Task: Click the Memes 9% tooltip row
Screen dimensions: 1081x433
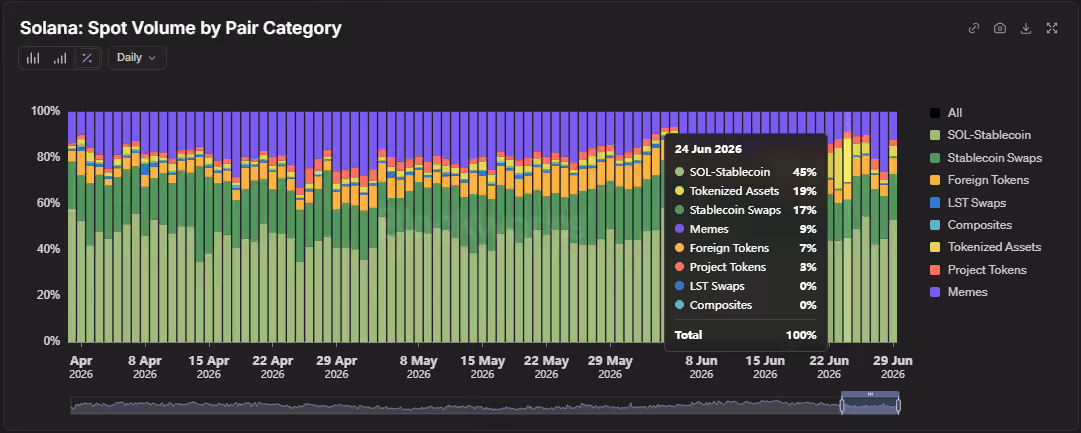Action: [x=746, y=229]
